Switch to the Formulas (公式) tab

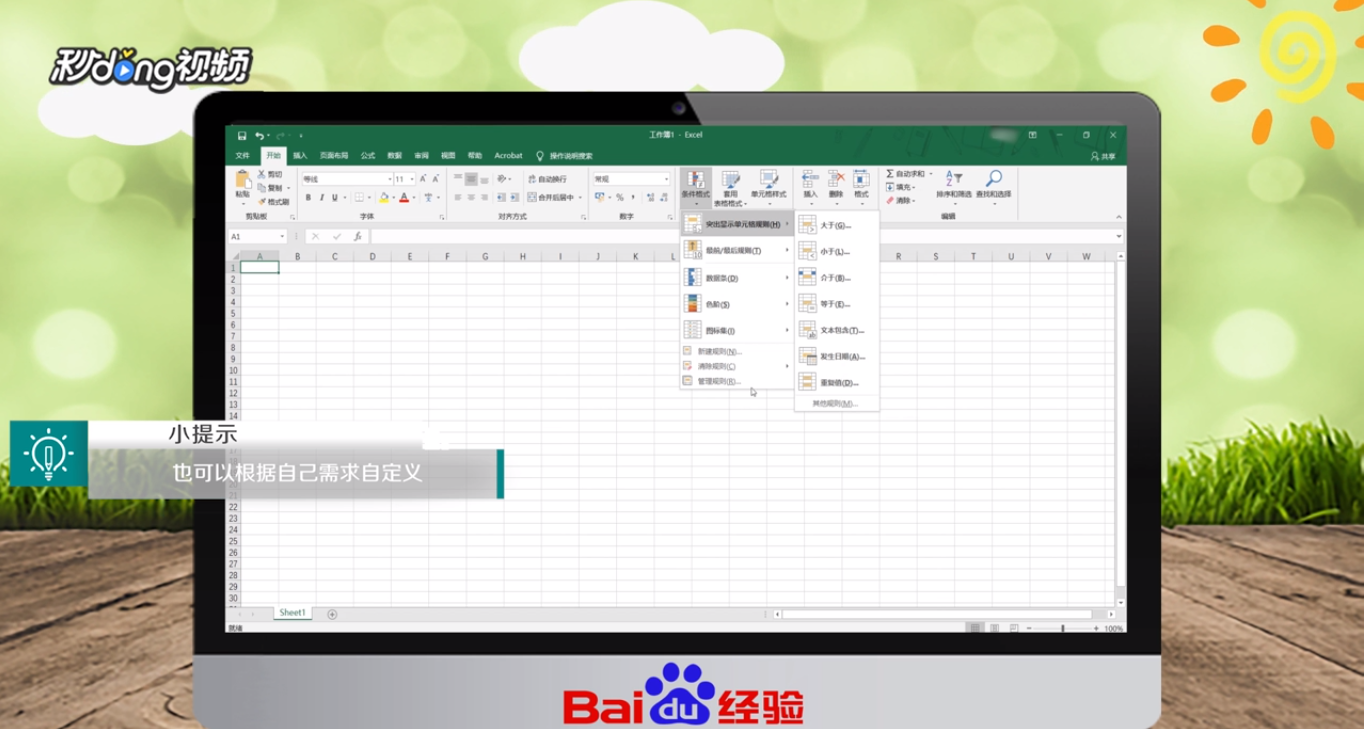[x=368, y=156]
